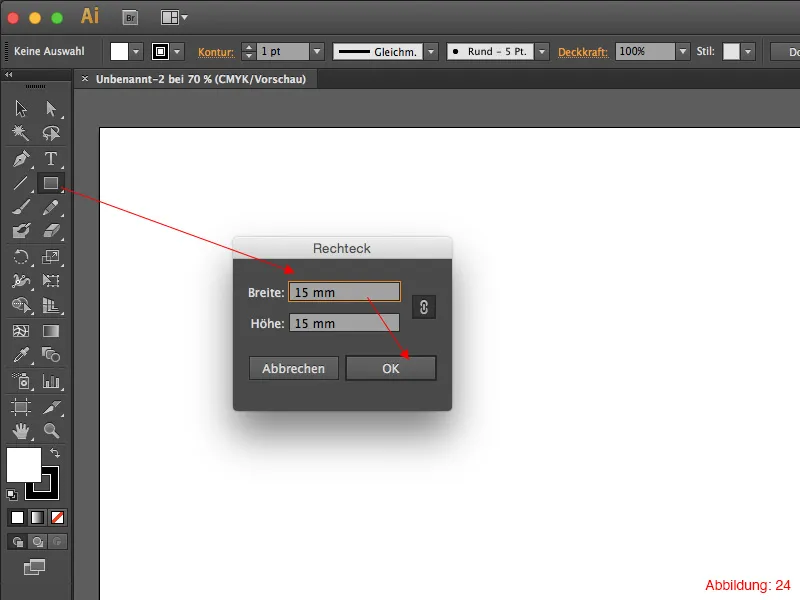Open stroke color dropdown in control bar

(x=177, y=52)
